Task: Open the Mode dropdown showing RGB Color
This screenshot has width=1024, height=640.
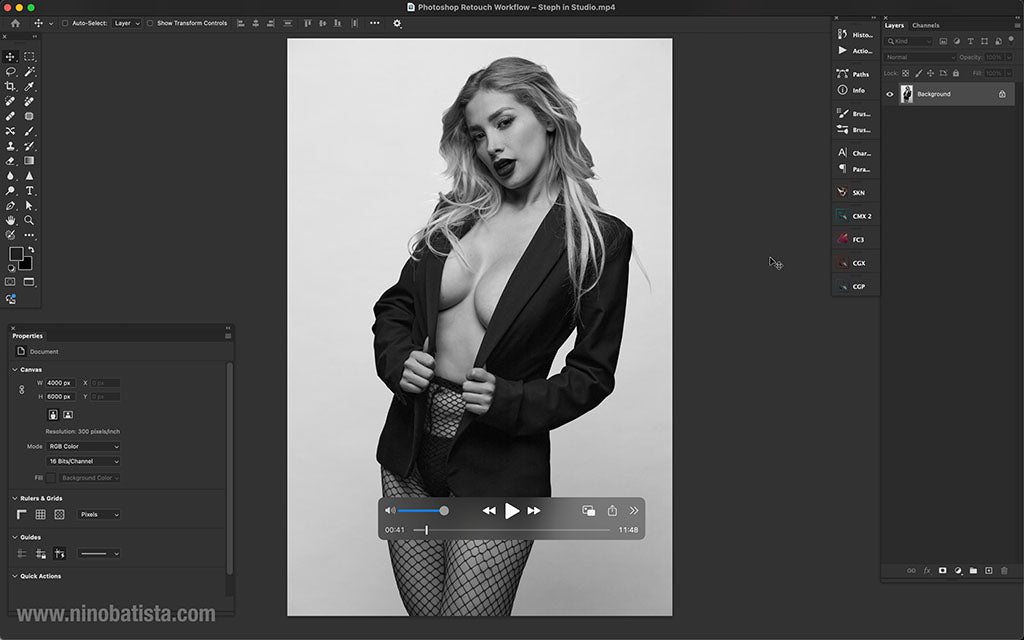Action: coord(84,446)
